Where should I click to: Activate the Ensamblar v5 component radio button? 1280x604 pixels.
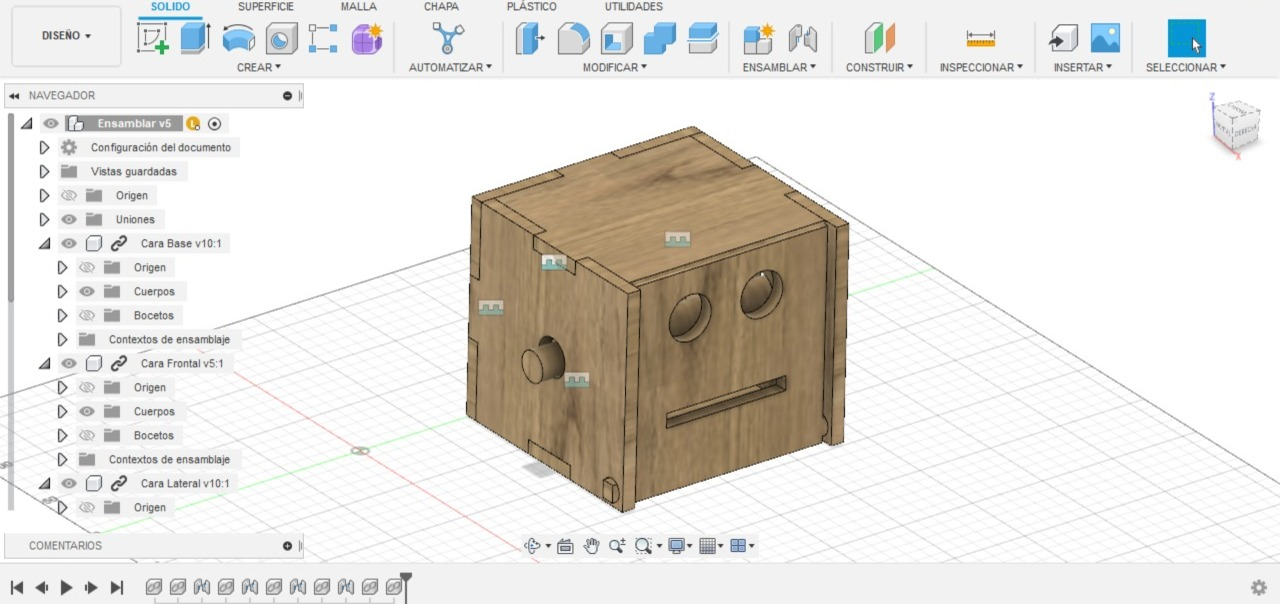(x=214, y=123)
